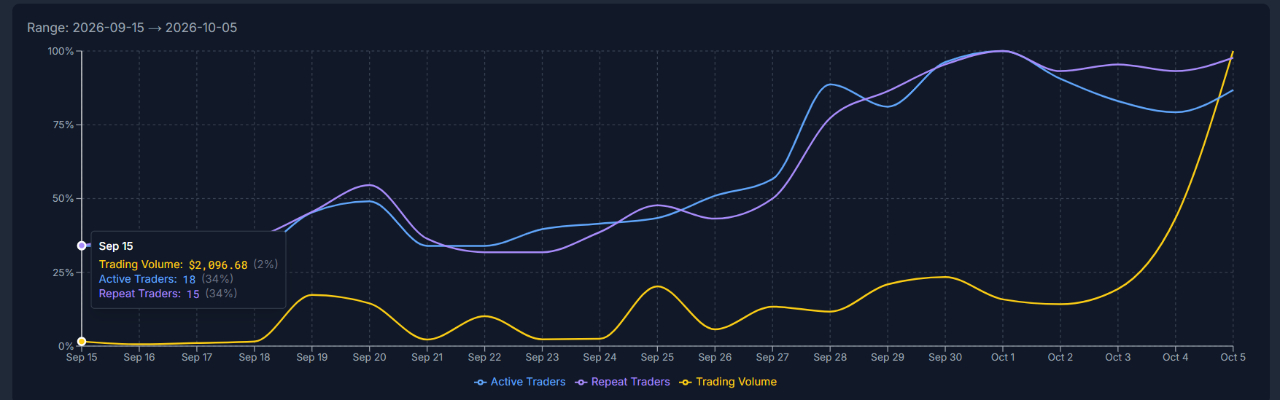The height and width of the screenshot is (400, 1280).
Task: Click the Sep 23 x-axis label
Action: click(x=542, y=356)
